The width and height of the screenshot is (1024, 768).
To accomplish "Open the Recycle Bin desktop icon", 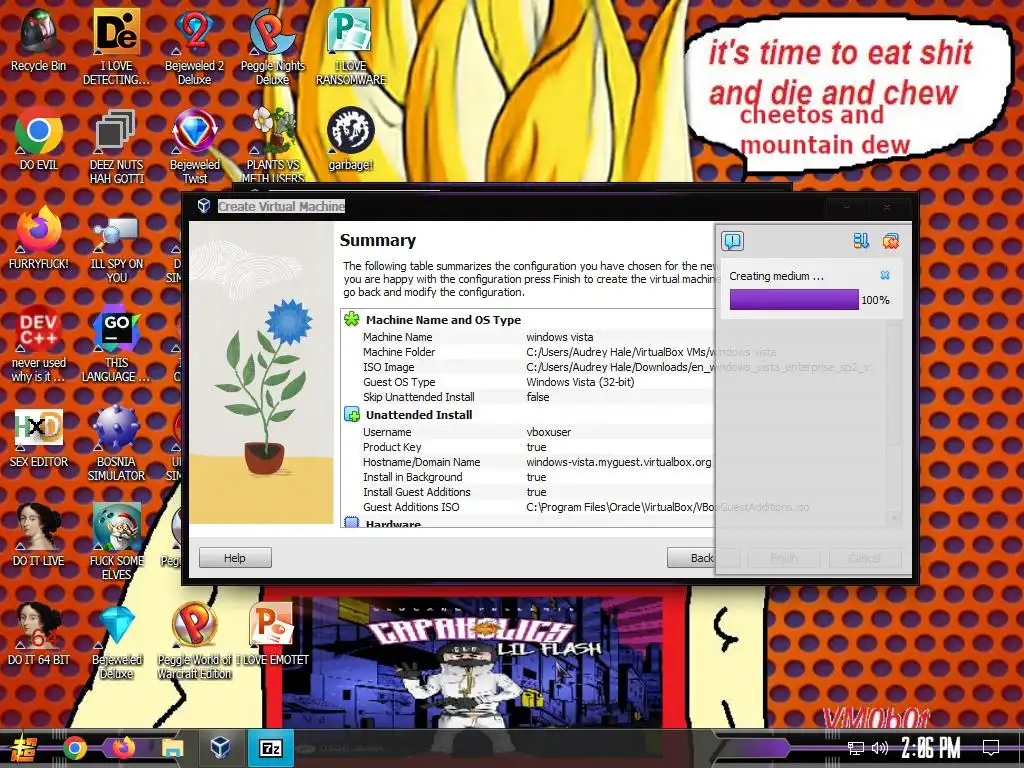I will [x=39, y=39].
